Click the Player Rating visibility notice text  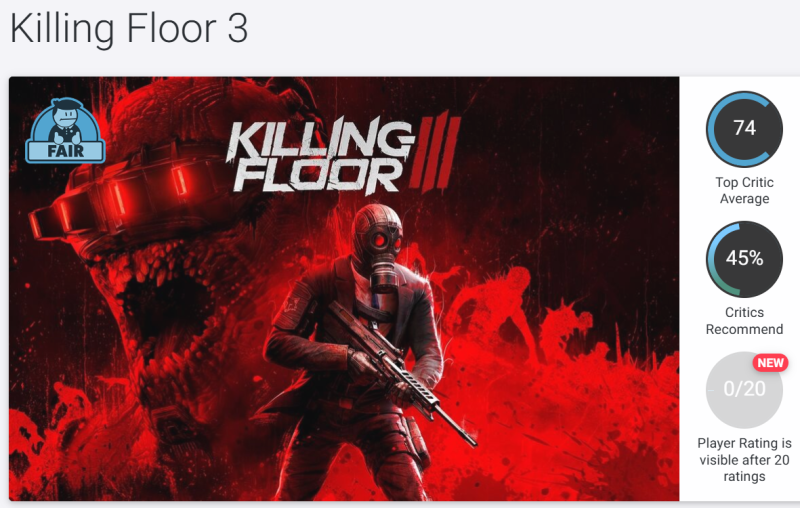744,460
